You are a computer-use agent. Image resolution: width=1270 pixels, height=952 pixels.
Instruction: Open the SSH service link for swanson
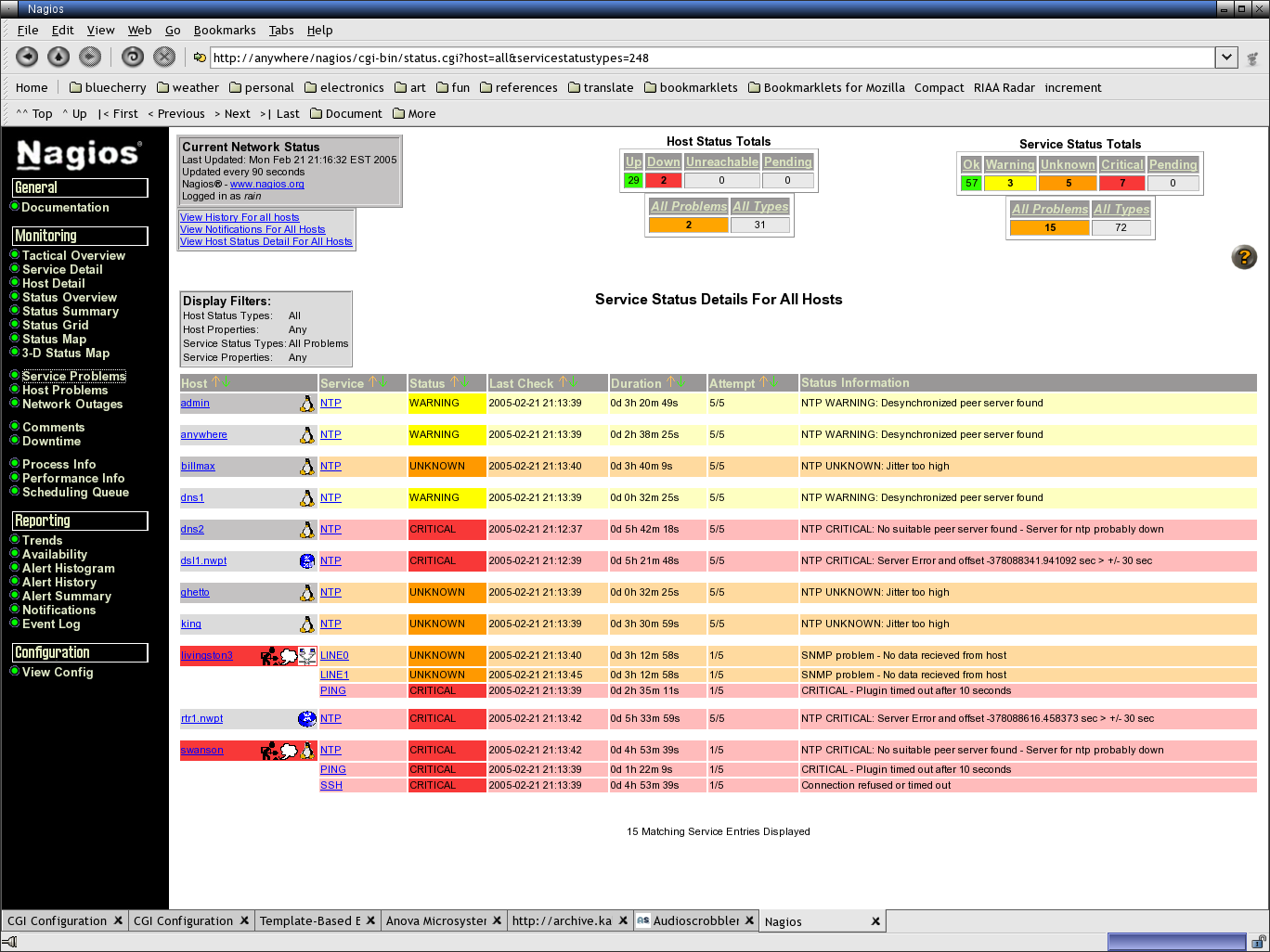(x=331, y=785)
